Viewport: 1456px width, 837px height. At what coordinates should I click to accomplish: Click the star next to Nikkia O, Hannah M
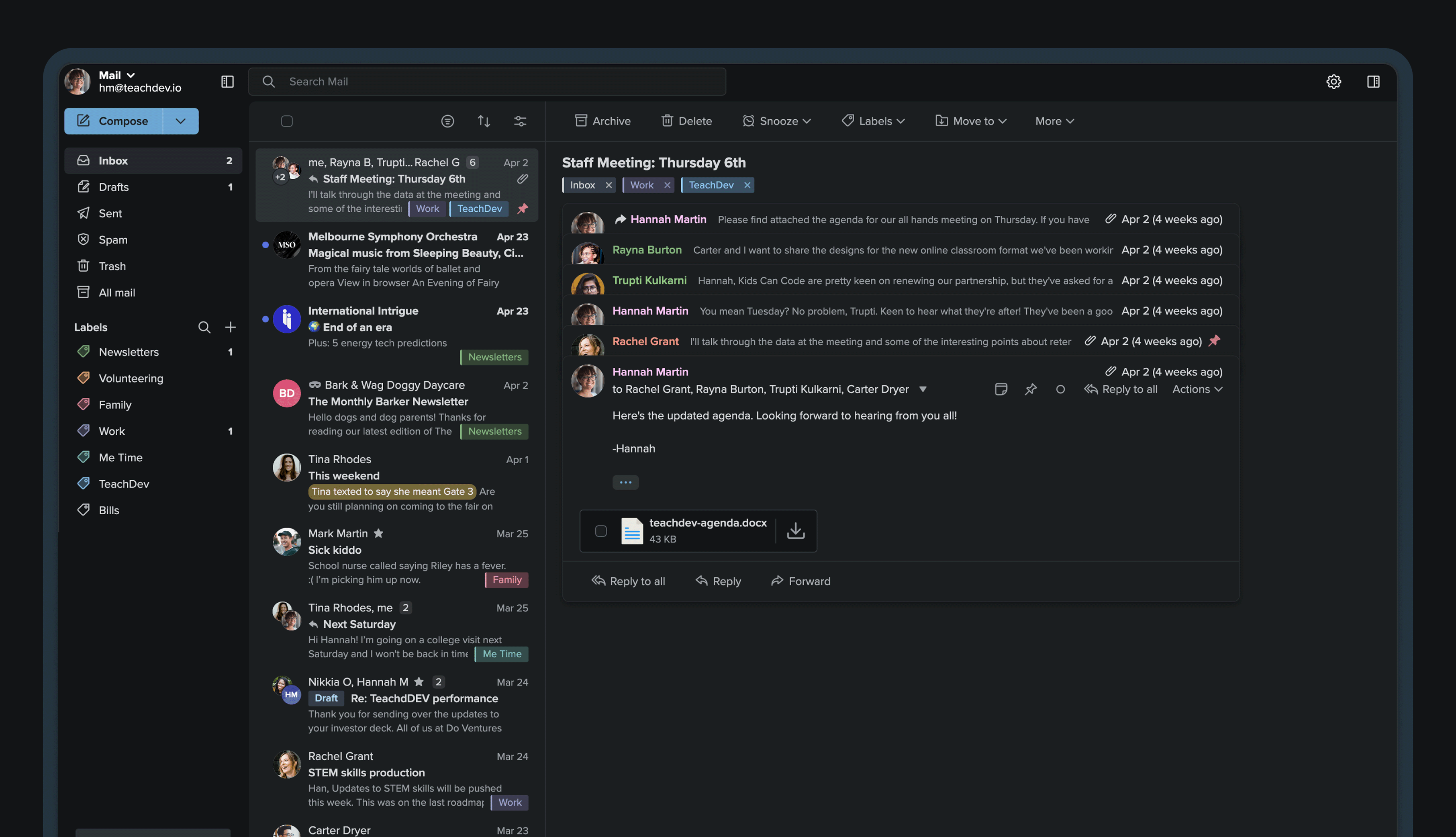tap(419, 682)
